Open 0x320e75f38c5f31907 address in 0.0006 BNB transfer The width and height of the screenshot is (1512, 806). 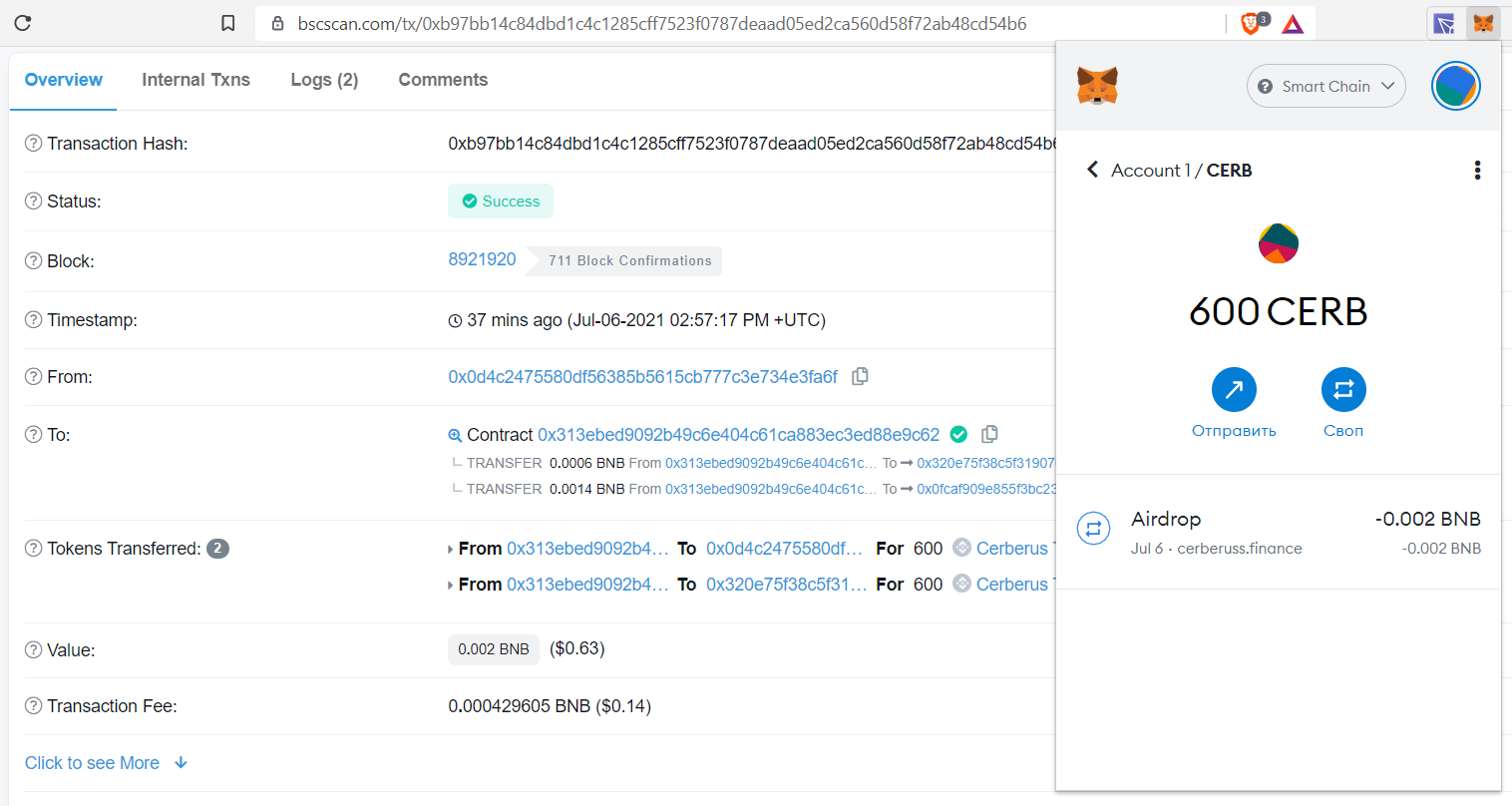tap(985, 463)
